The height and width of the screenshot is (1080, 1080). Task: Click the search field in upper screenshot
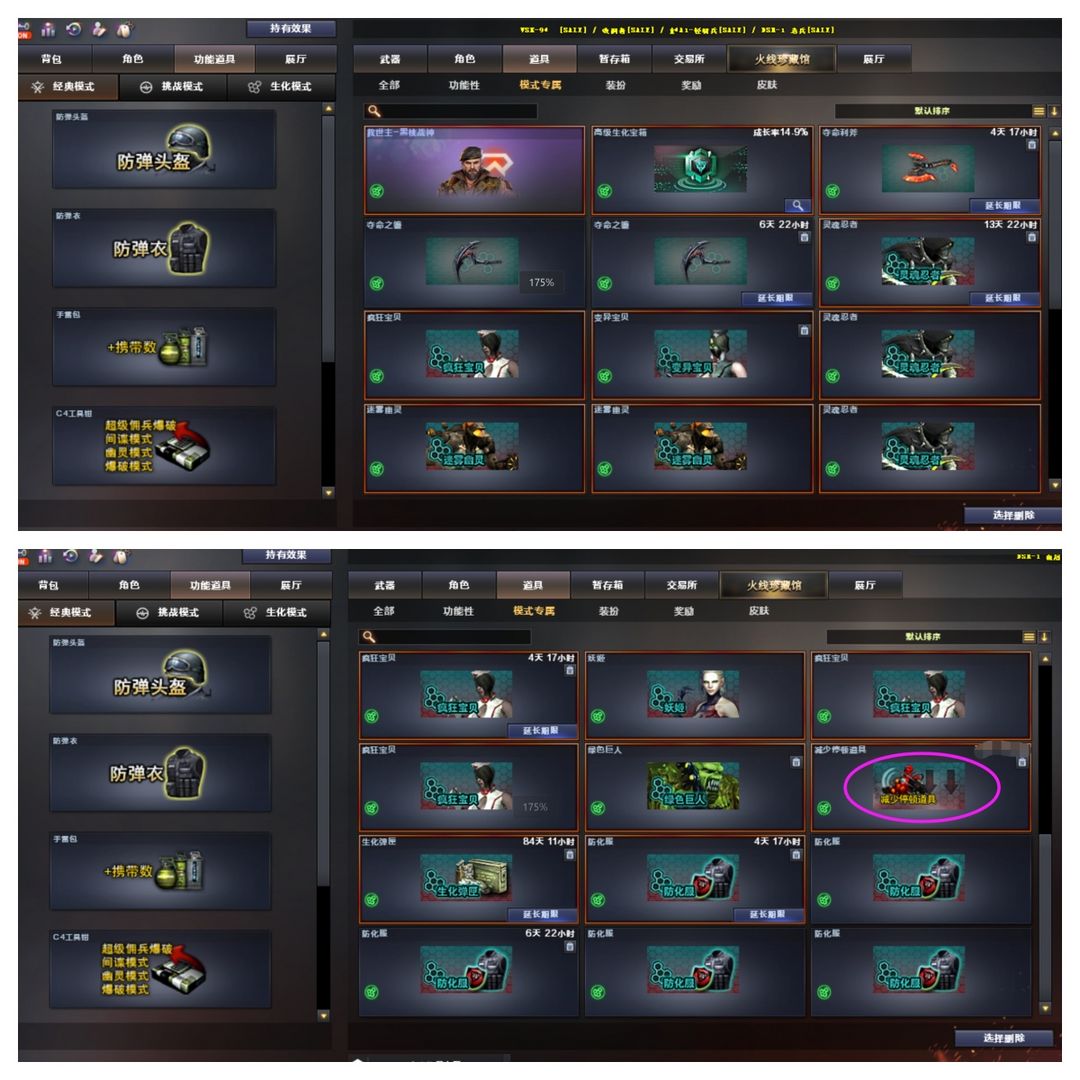click(x=450, y=111)
